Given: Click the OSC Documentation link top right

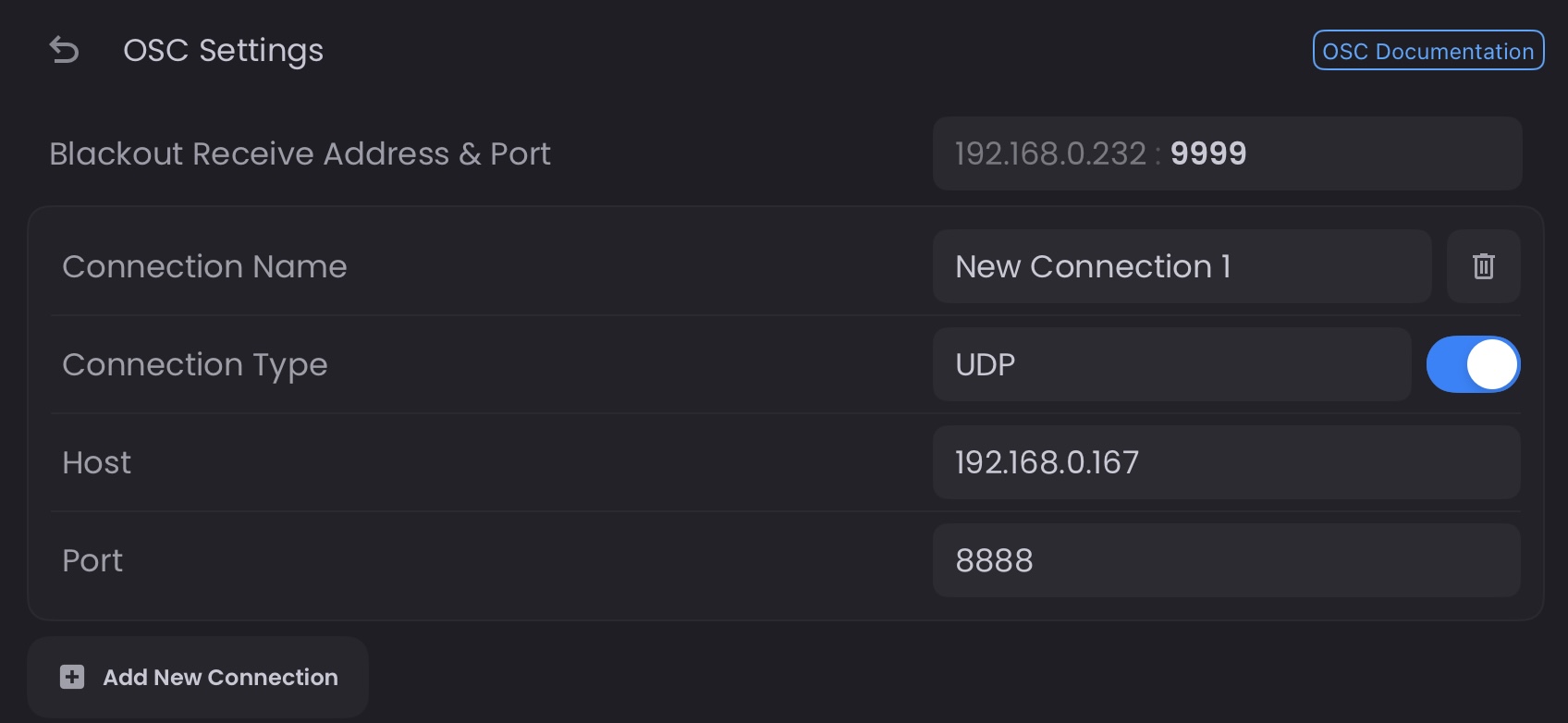Looking at the screenshot, I should 1427,51.
